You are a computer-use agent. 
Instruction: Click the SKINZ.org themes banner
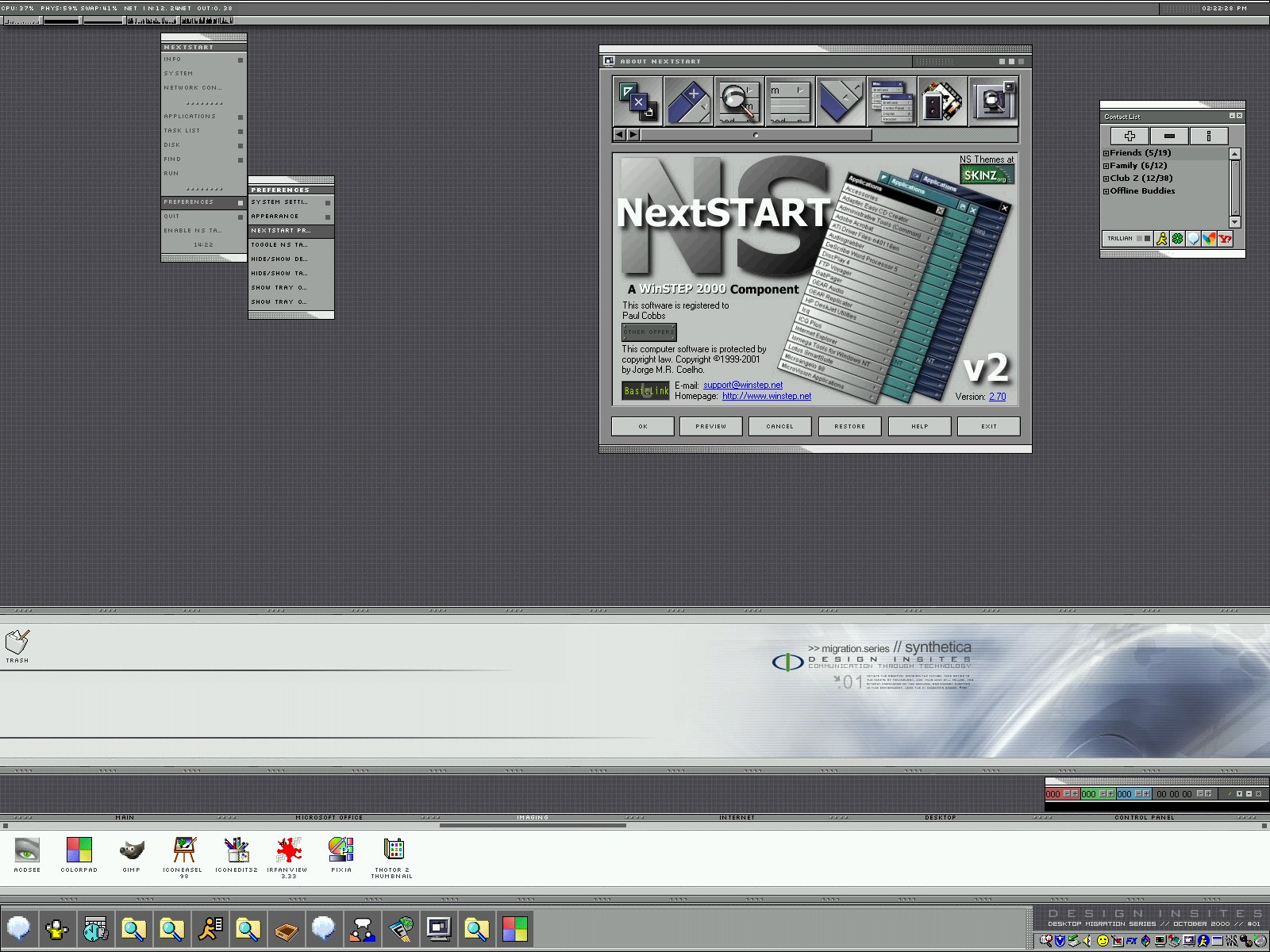click(987, 175)
